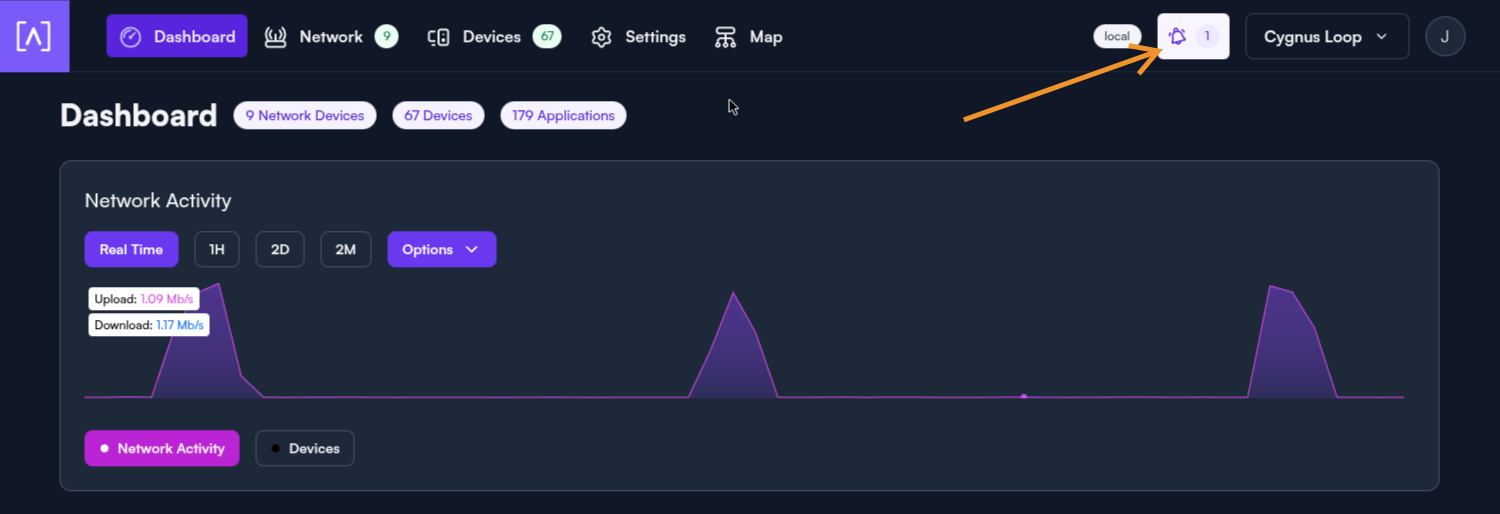Image resolution: width=1500 pixels, height=514 pixels.
Task: Open the Network tab label
Action: 331,37
